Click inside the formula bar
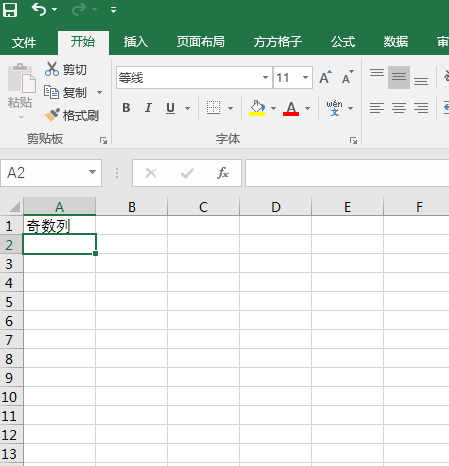This screenshot has height=466, width=449. click(x=347, y=173)
